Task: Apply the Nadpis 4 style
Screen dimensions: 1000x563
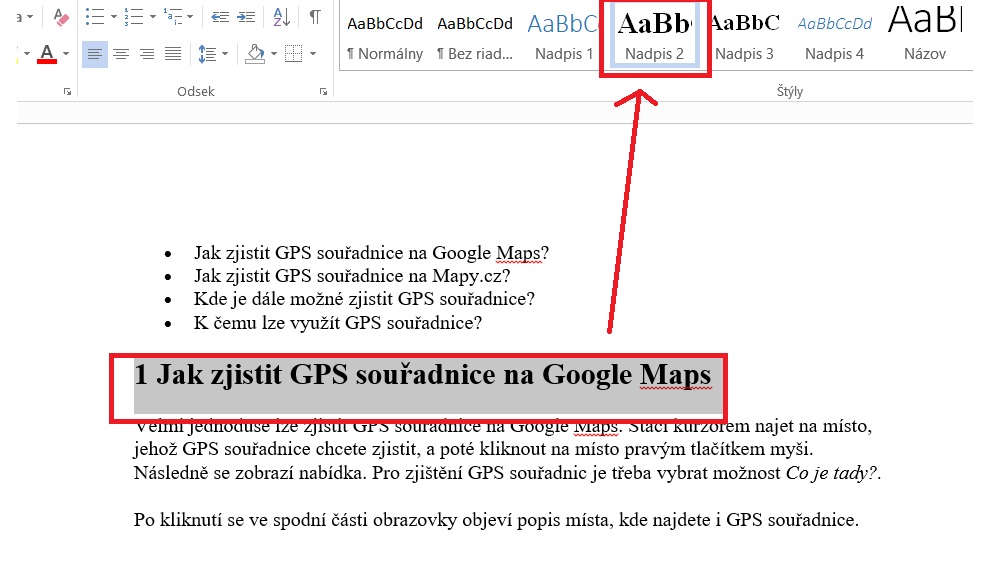Action: click(834, 37)
